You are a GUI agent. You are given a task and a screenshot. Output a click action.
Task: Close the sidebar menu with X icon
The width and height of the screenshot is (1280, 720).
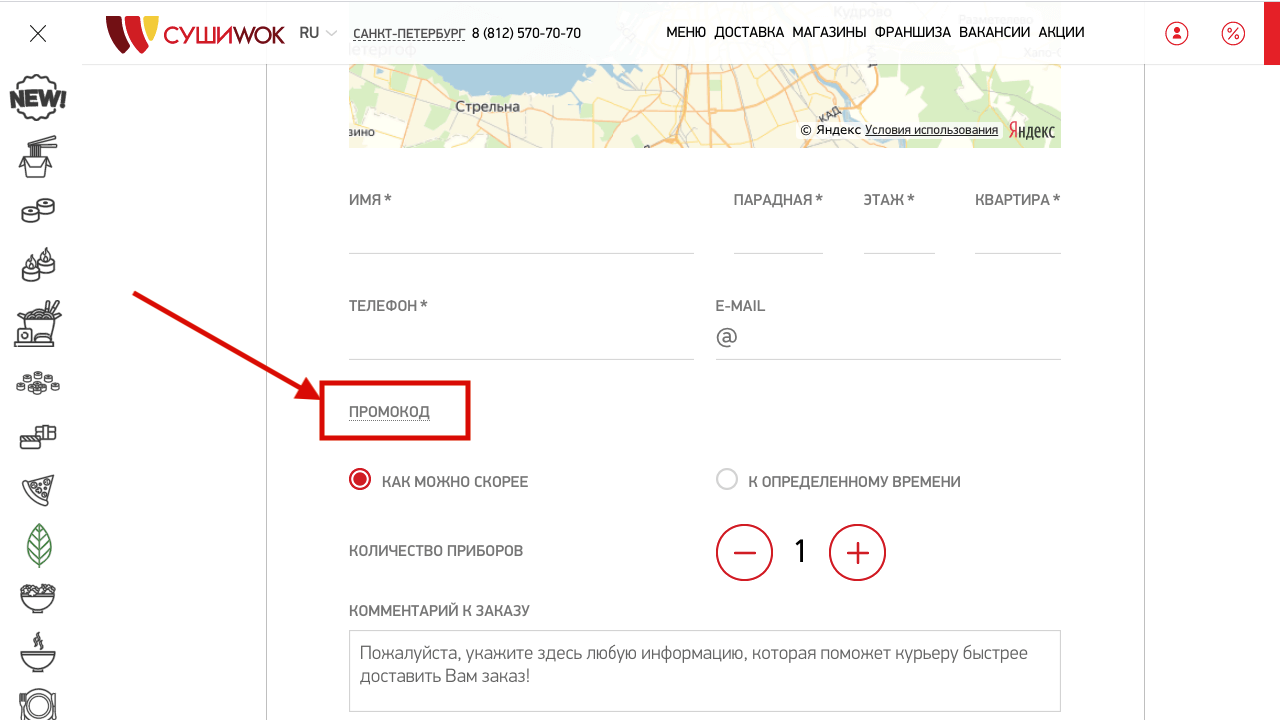coord(38,33)
